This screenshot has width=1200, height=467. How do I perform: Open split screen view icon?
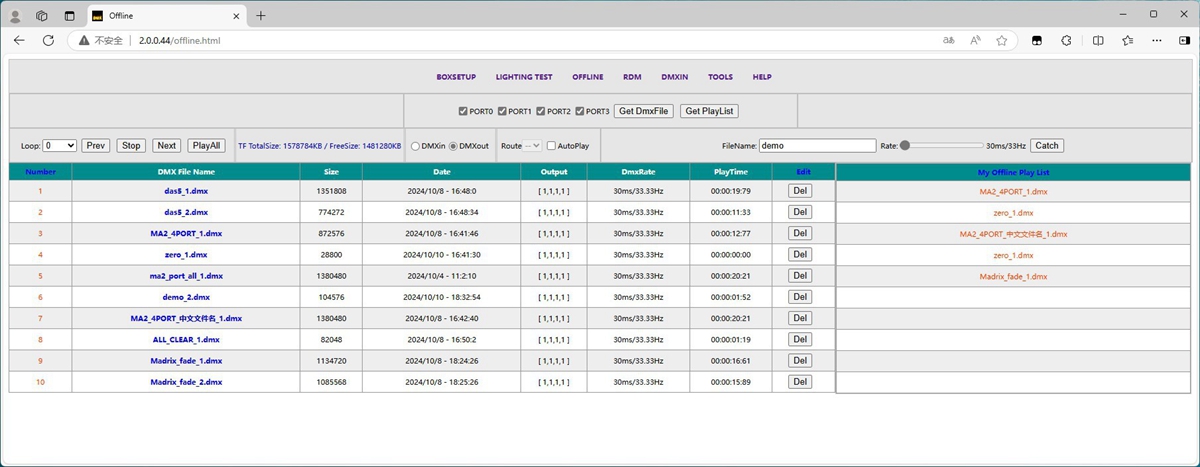1098,40
